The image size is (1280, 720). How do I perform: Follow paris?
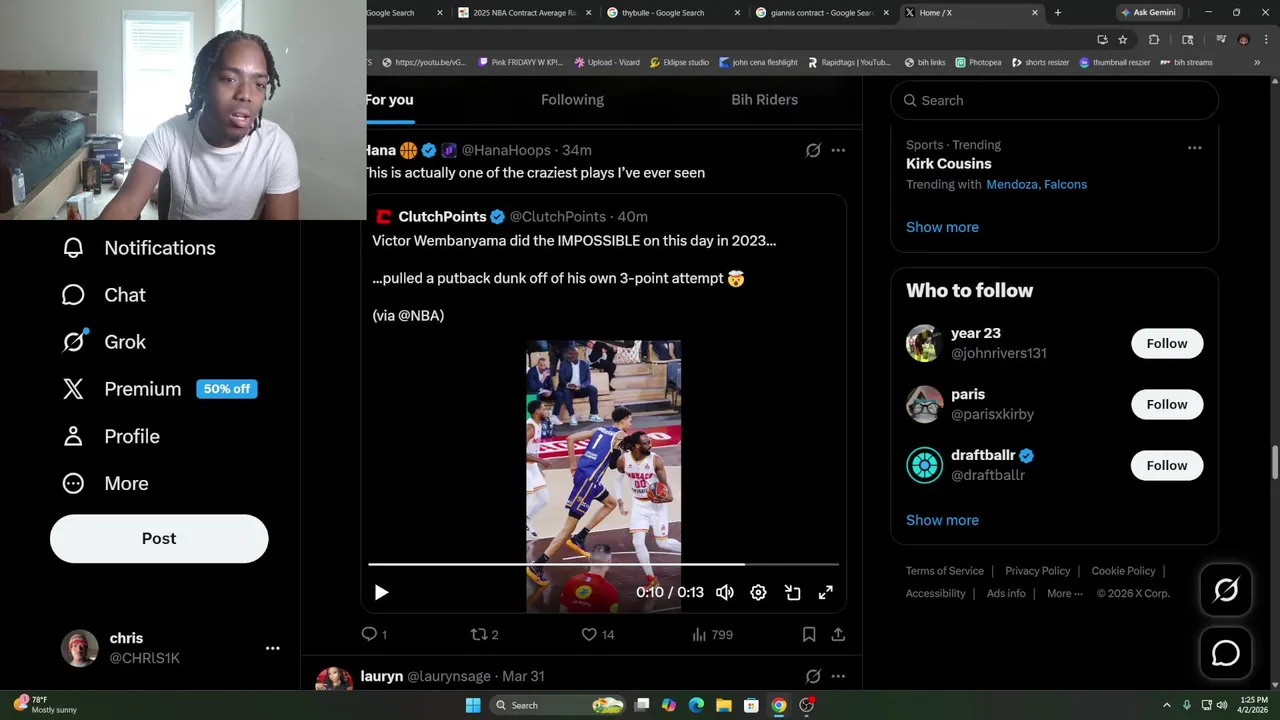(x=1167, y=405)
